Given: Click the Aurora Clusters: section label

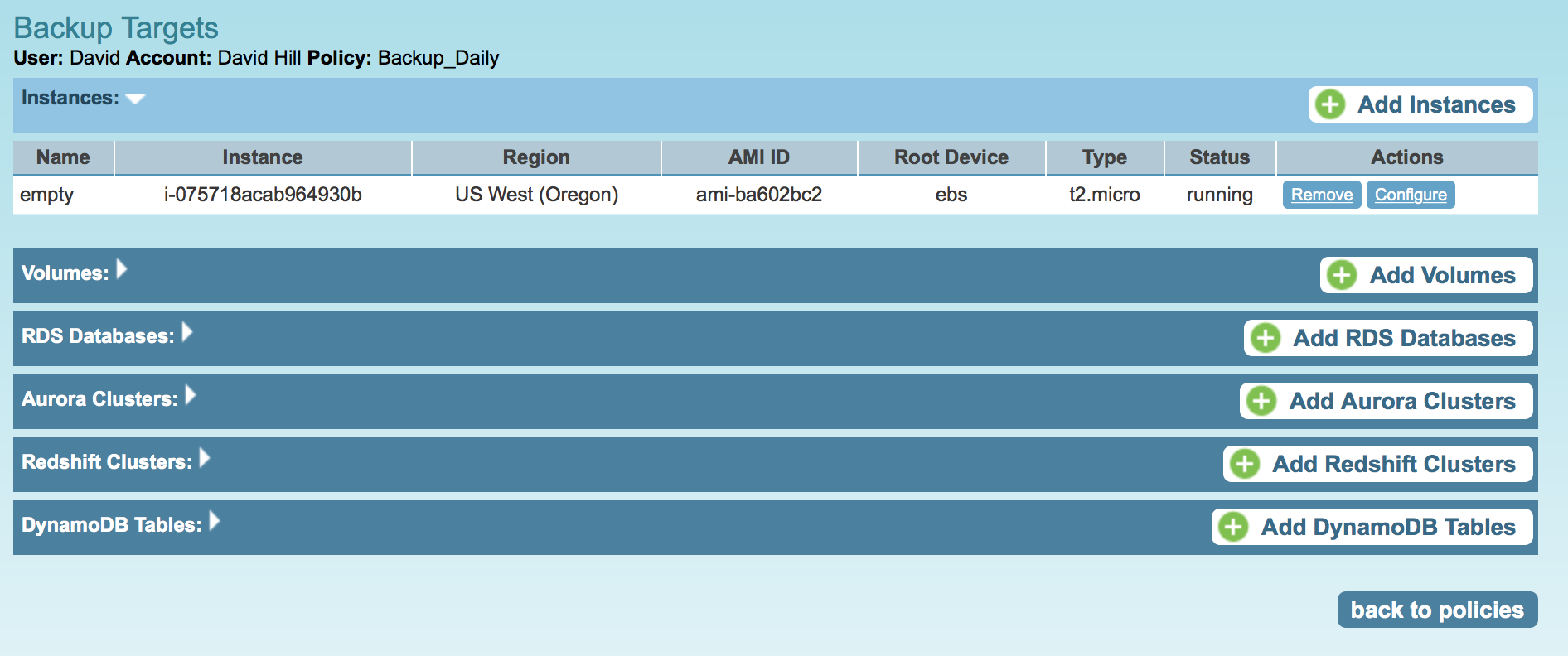Looking at the screenshot, I should tap(99, 399).
